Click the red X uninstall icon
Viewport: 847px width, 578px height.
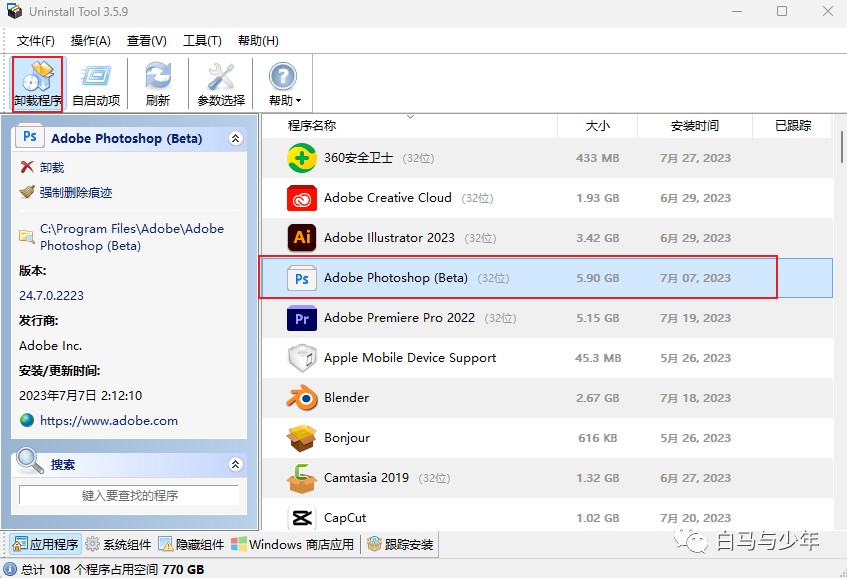click(26, 167)
